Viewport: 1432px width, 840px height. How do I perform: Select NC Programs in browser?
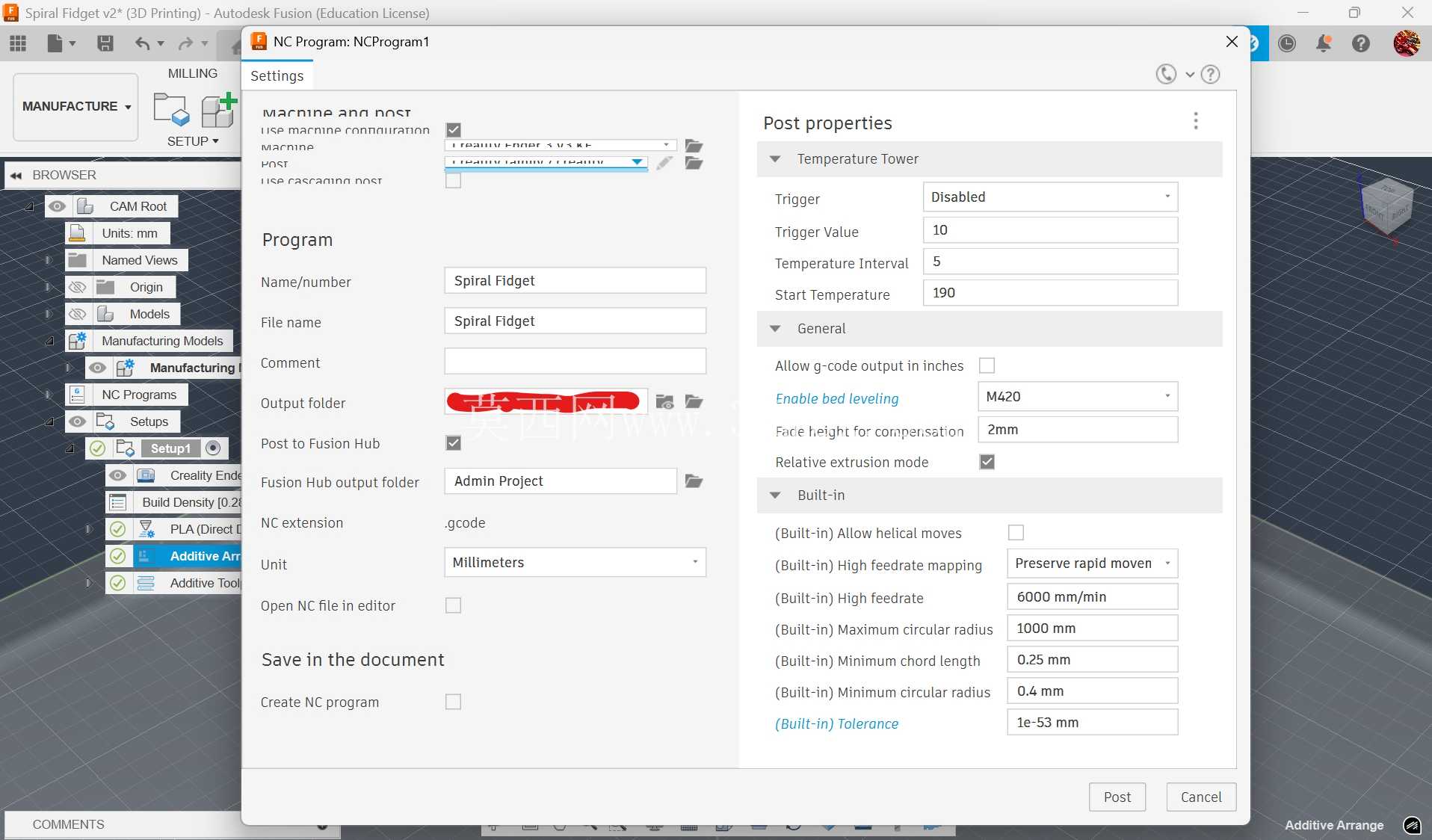139,395
